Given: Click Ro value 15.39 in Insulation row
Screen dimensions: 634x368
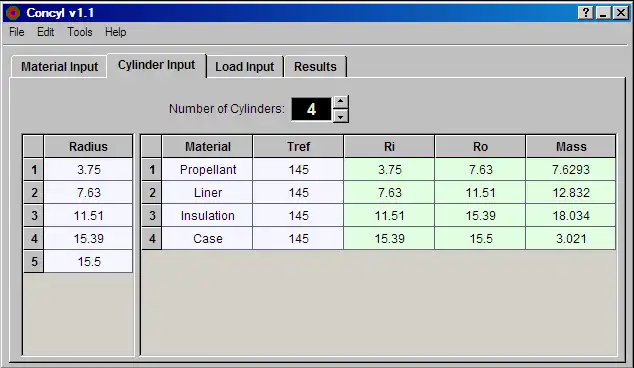Looking at the screenshot, I should (480, 216).
